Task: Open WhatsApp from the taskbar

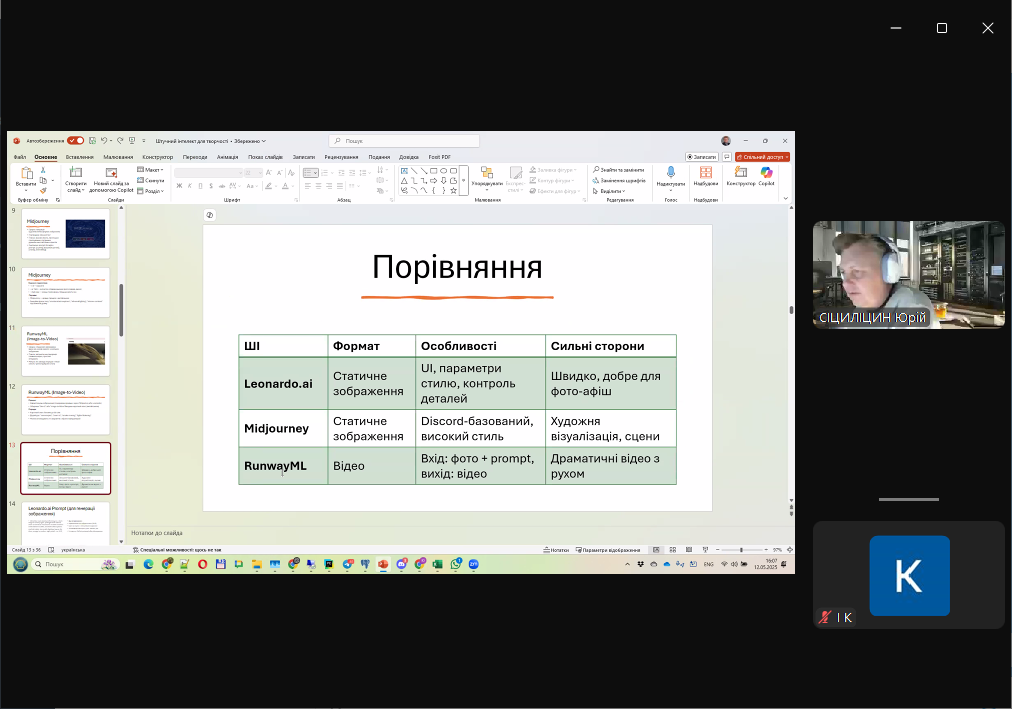Action: pyautogui.click(x=456, y=564)
